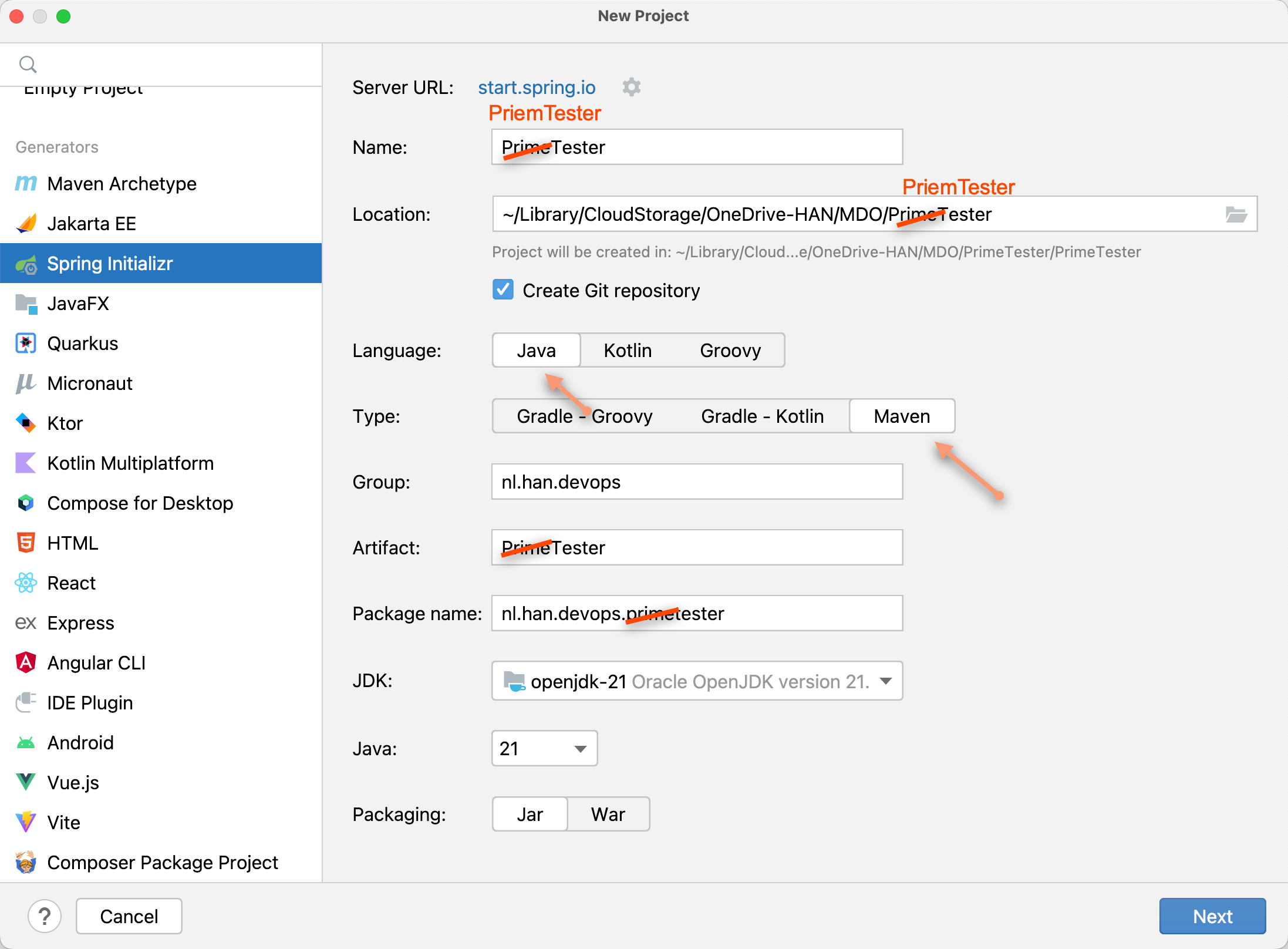Image resolution: width=1288 pixels, height=949 pixels.
Task: Select React generator label
Action: [72, 583]
